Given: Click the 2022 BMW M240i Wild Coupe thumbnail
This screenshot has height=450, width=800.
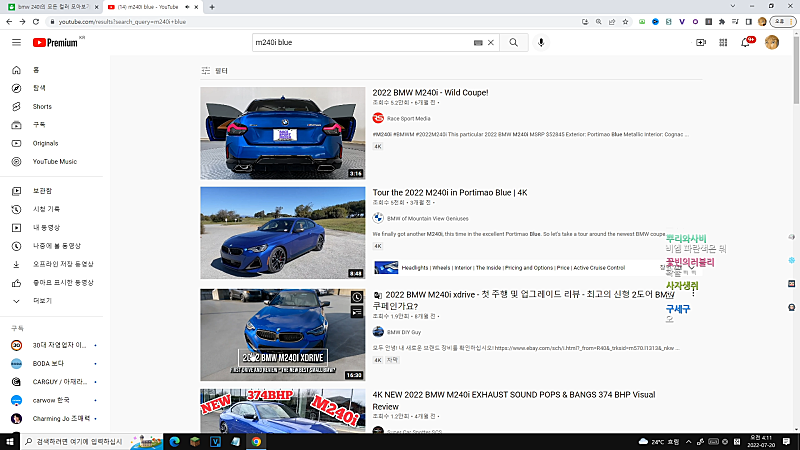Looking at the screenshot, I should point(281,133).
